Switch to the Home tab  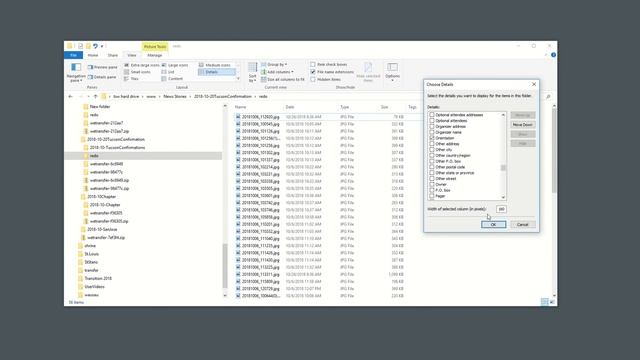pyautogui.click(x=93, y=55)
